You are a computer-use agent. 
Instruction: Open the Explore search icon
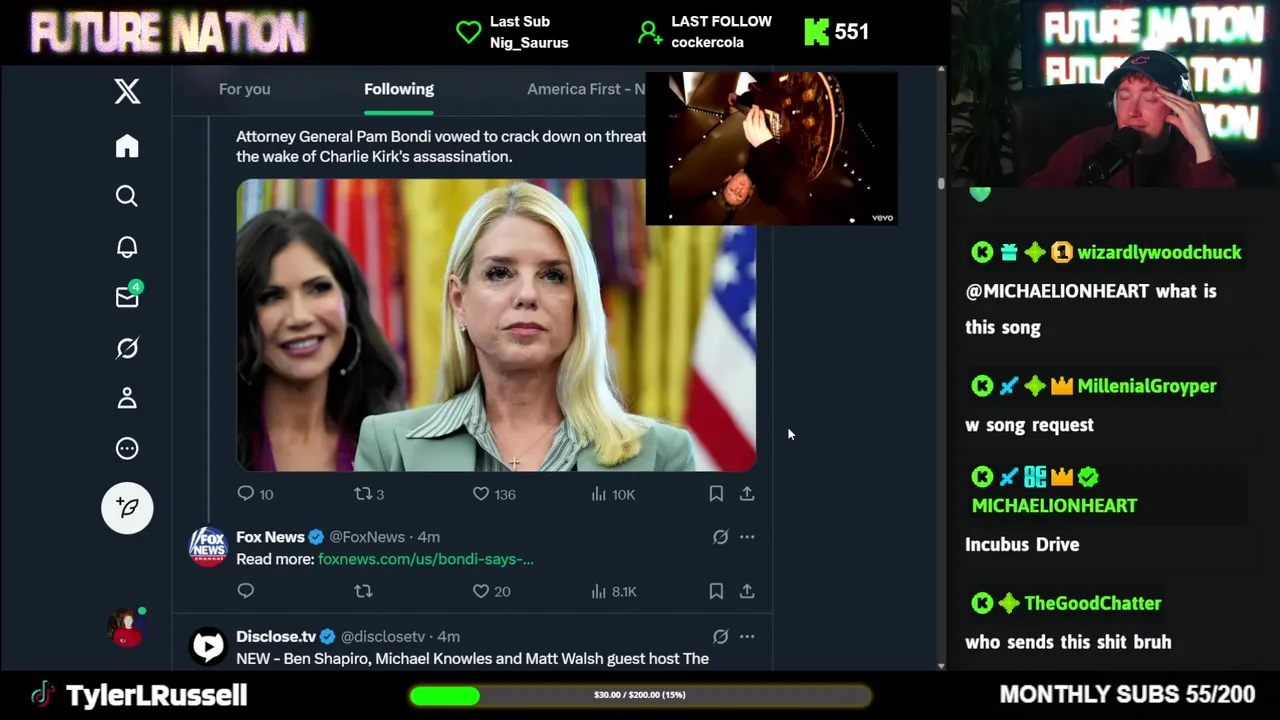(127, 196)
